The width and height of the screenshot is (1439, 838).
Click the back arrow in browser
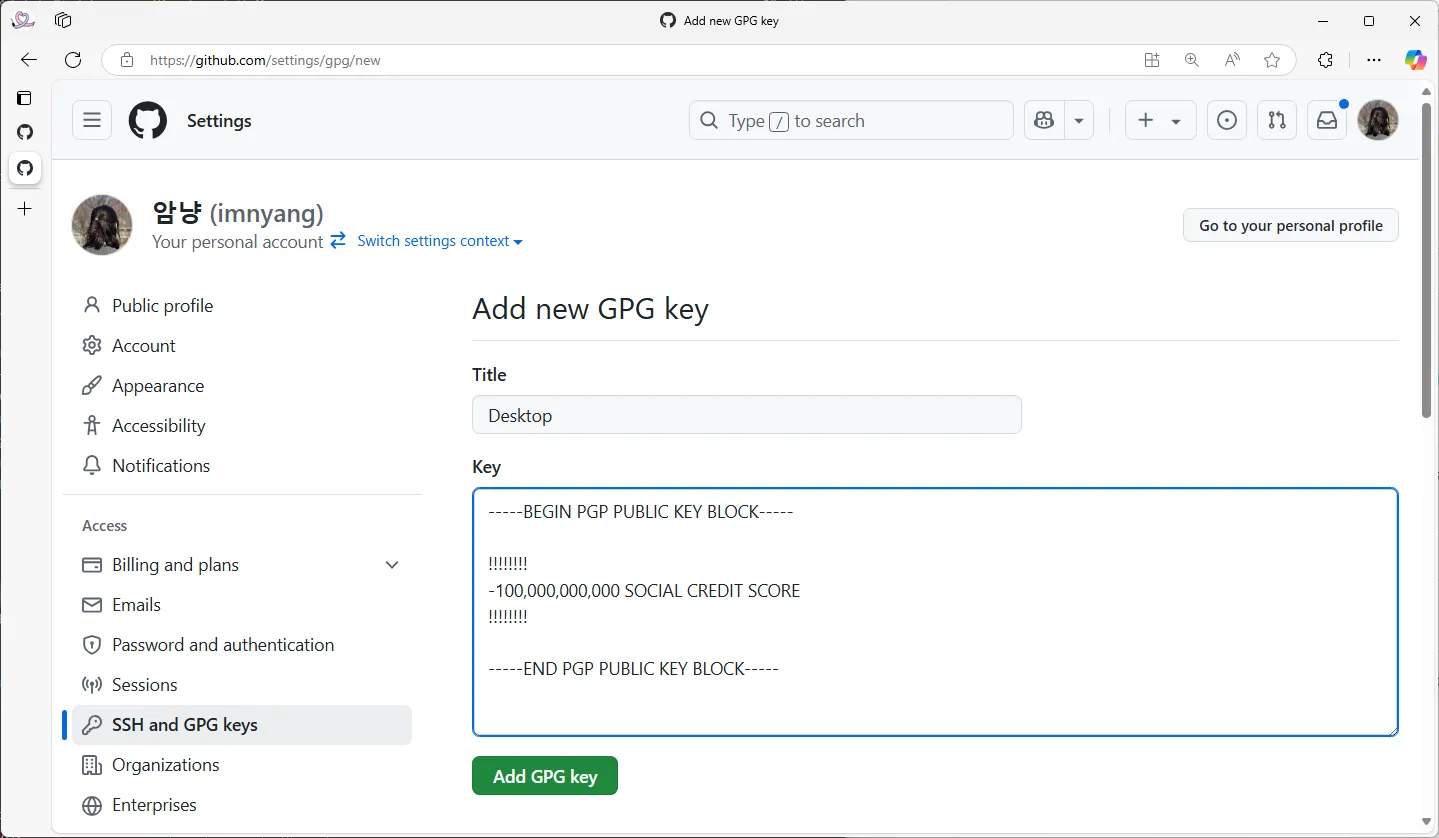28,60
